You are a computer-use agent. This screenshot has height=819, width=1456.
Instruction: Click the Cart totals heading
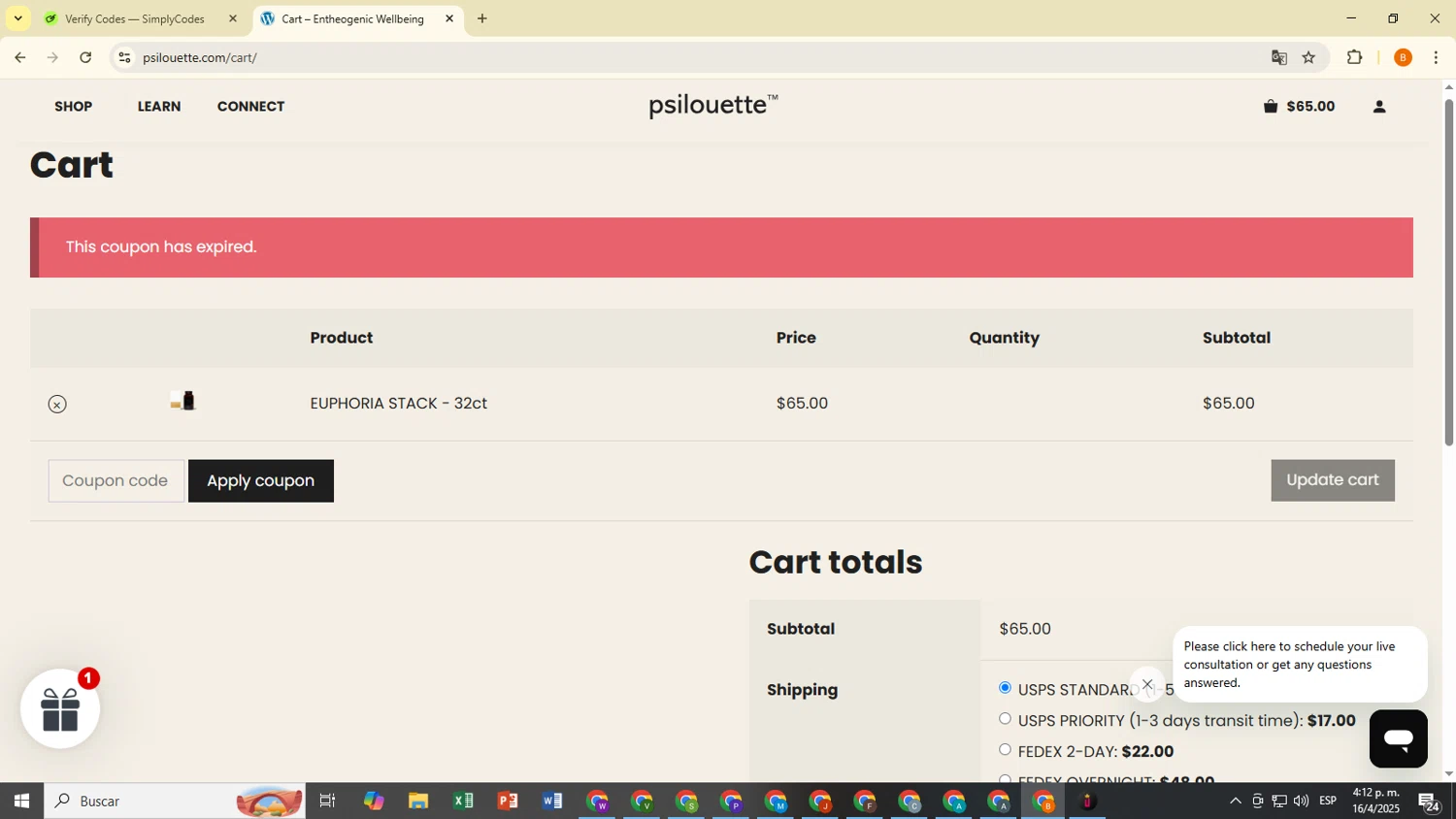coord(836,563)
